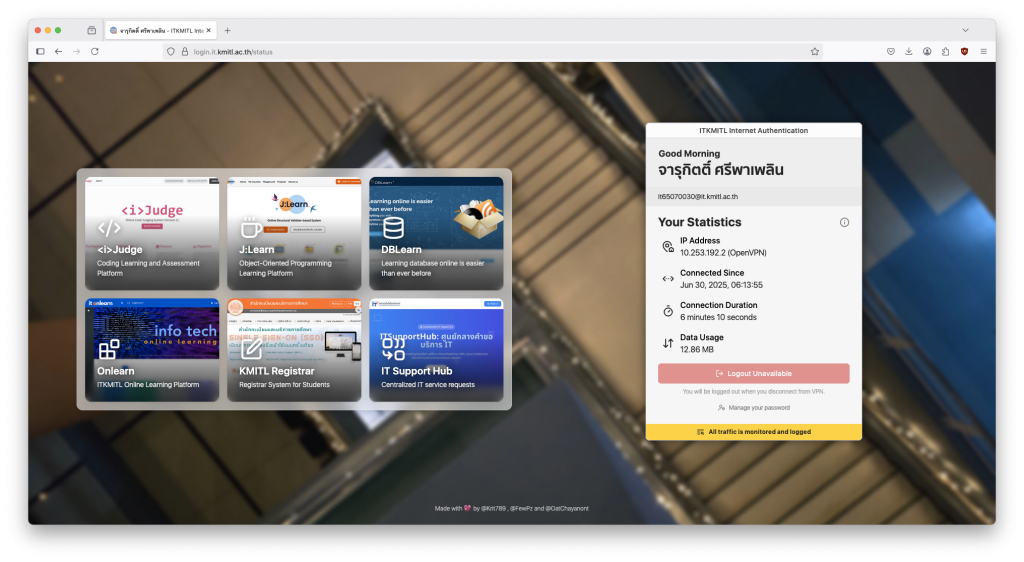The image size is (1024, 562).
Task: Click the IP Address location icon
Action: coord(668,247)
